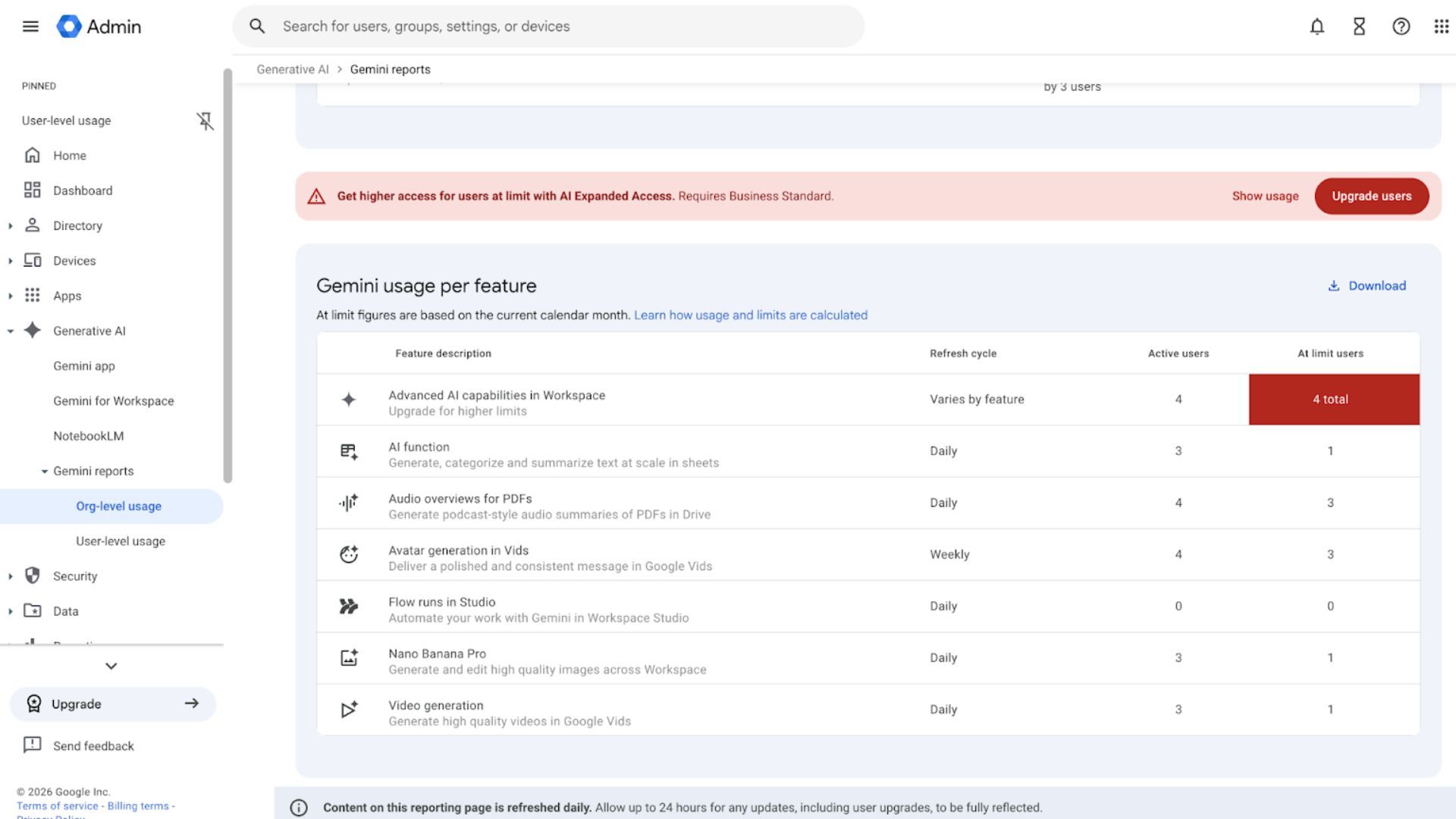Click Refresh cycle column header
Image resolution: width=1456 pixels, height=819 pixels.
pyautogui.click(x=963, y=353)
